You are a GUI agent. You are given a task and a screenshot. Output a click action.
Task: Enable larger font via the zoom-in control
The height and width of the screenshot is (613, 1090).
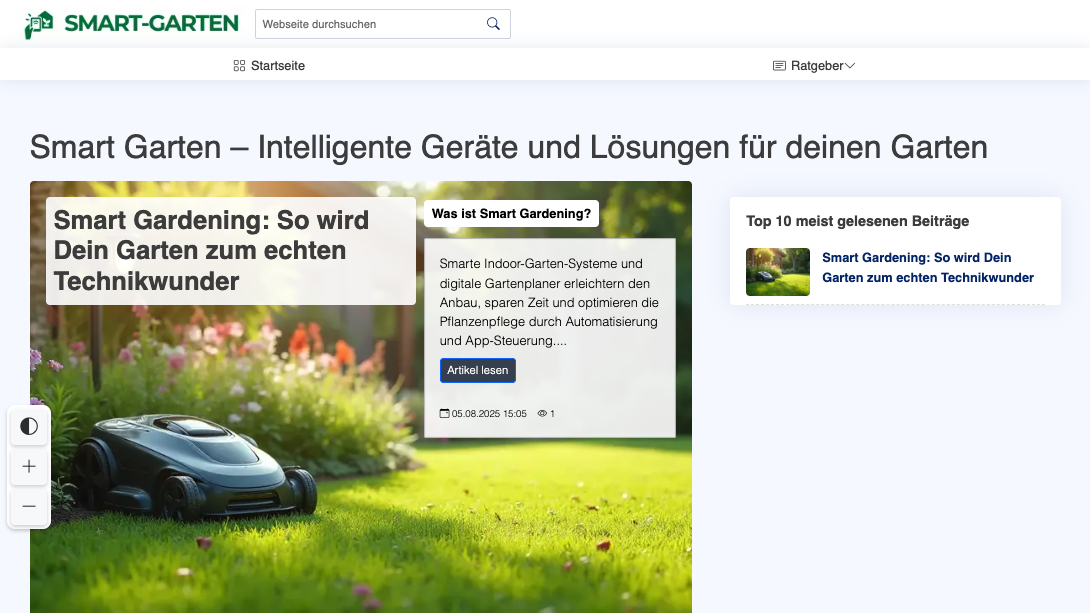pos(29,466)
